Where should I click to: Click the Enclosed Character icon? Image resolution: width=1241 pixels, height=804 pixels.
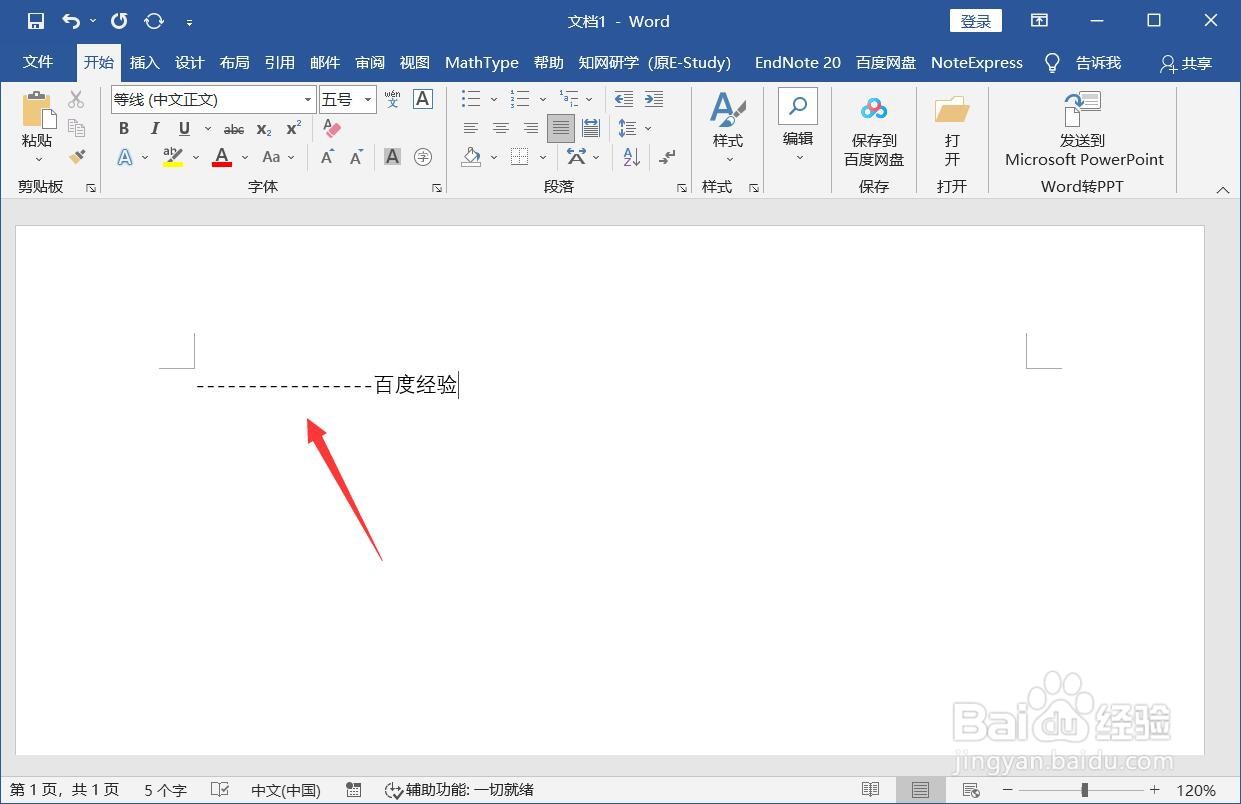point(423,157)
